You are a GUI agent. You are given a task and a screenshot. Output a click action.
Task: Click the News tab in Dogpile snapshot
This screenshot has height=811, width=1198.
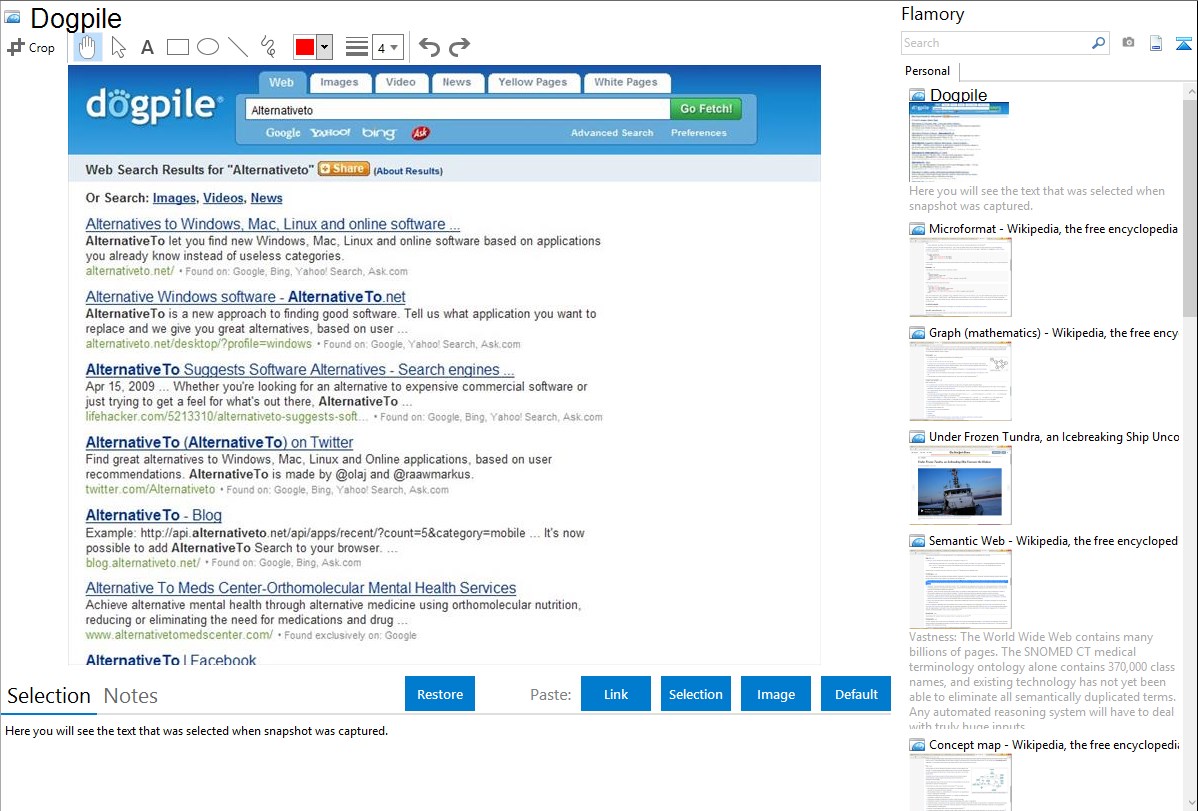(x=457, y=82)
